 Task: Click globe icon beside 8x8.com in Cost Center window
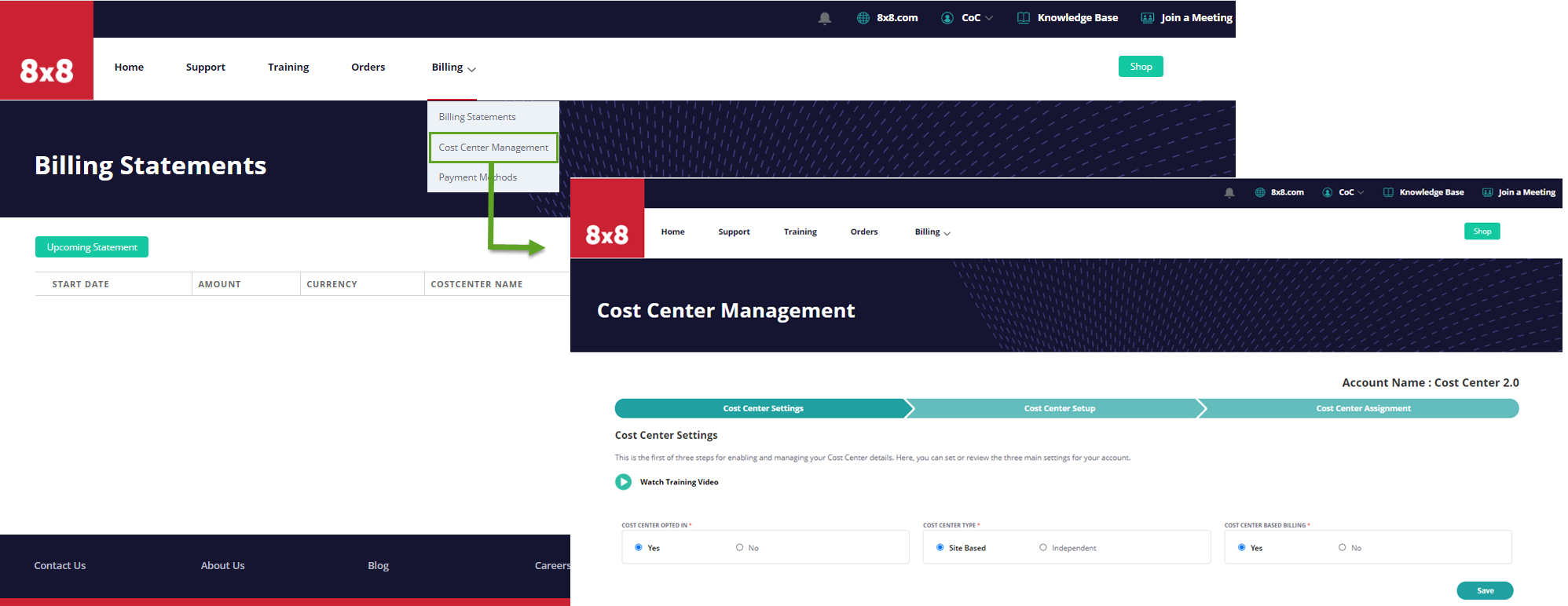point(1260,192)
